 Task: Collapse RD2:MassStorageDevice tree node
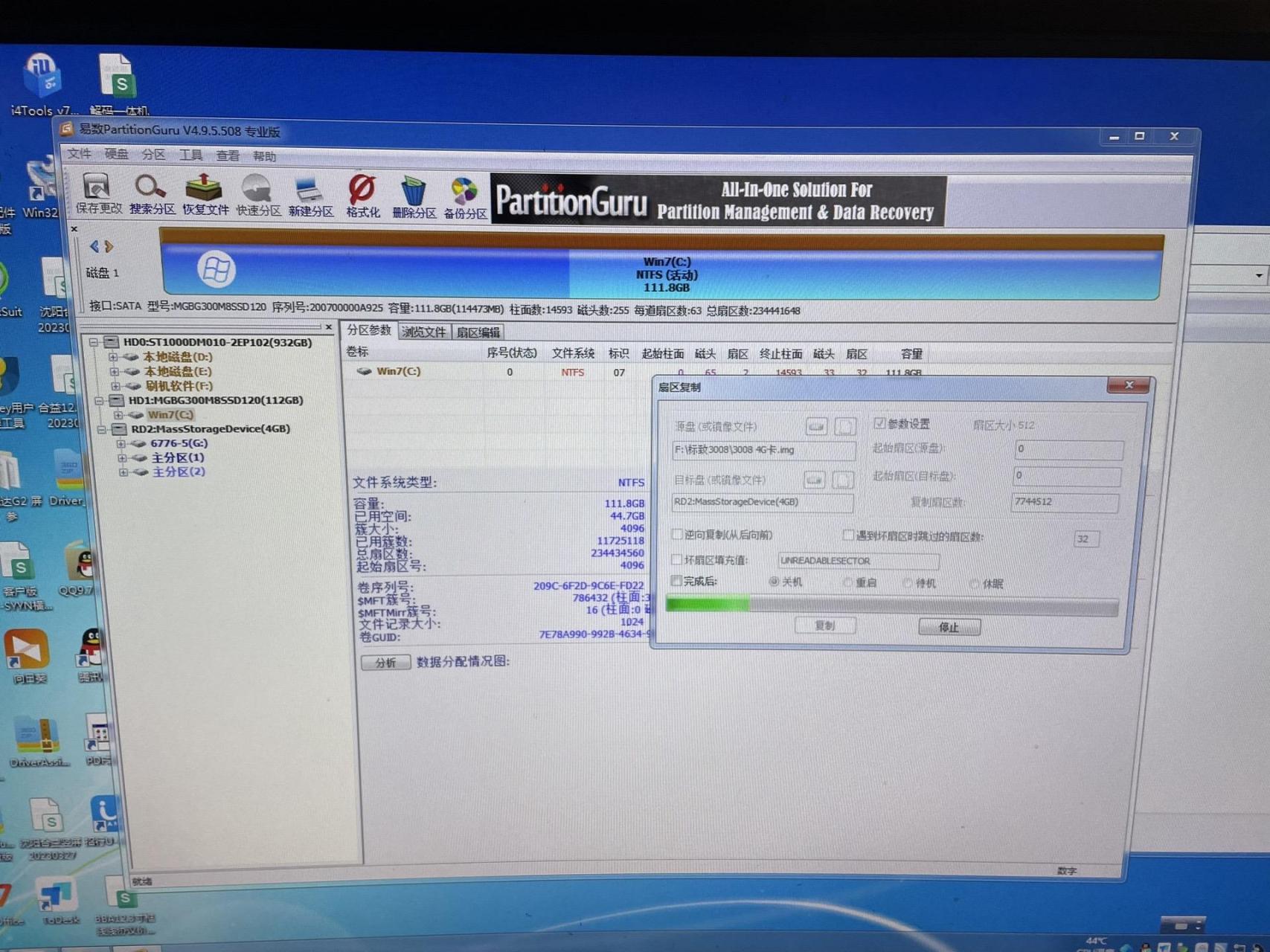point(102,429)
